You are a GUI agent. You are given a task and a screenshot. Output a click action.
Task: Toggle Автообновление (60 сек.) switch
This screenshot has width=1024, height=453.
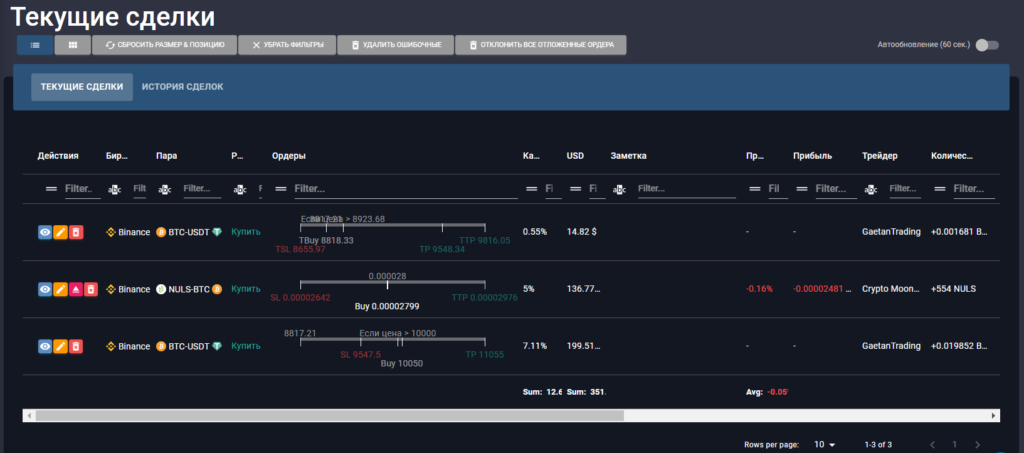986,45
